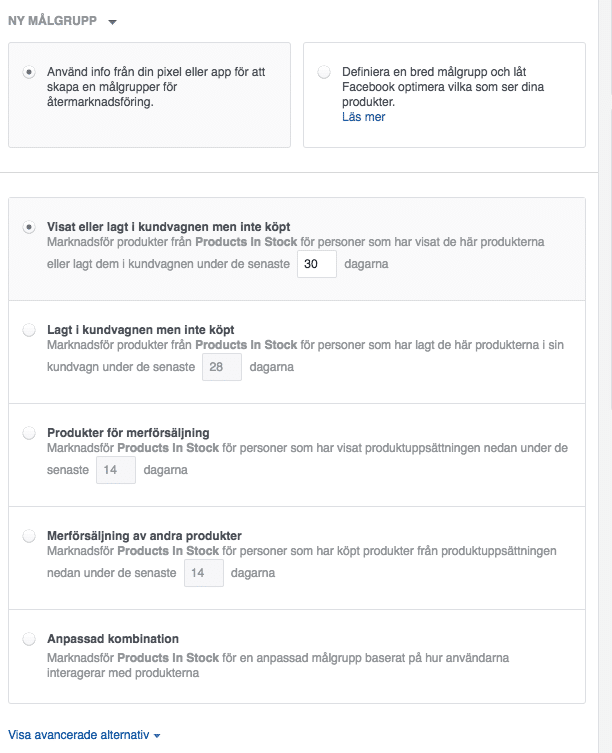Click the NY MÅLGRUPP heading
The height and width of the screenshot is (753, 612).
click(x=52, y=21)
